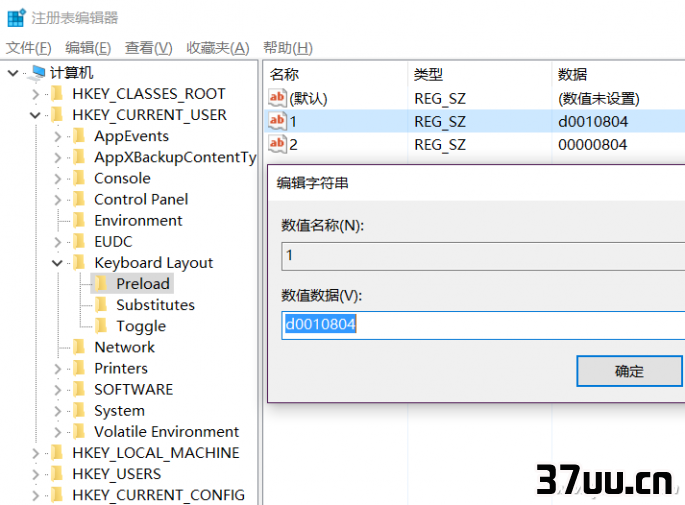Expand the AppEvents key arrow
The image size is (685, 505).
[x=57, y=136]
